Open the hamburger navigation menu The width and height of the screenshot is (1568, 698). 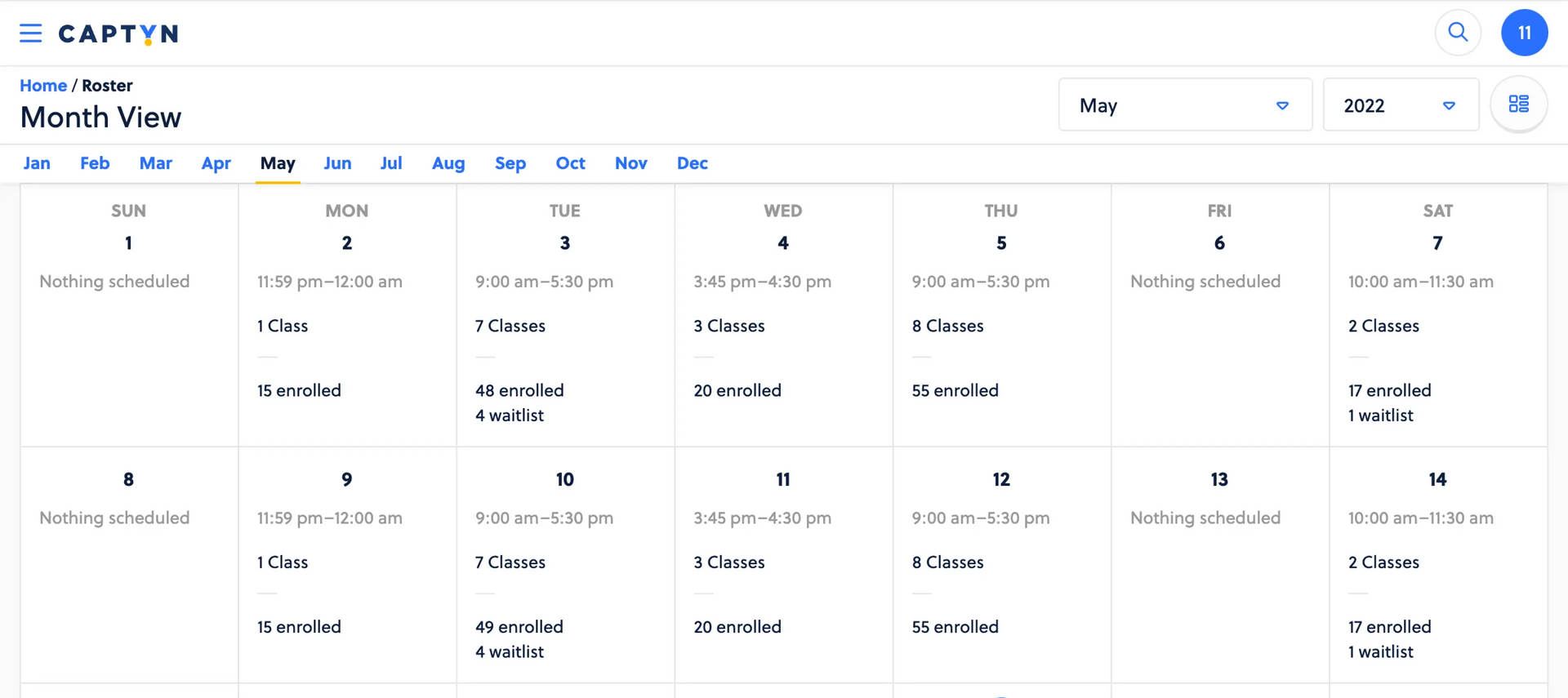click(30, 33)
